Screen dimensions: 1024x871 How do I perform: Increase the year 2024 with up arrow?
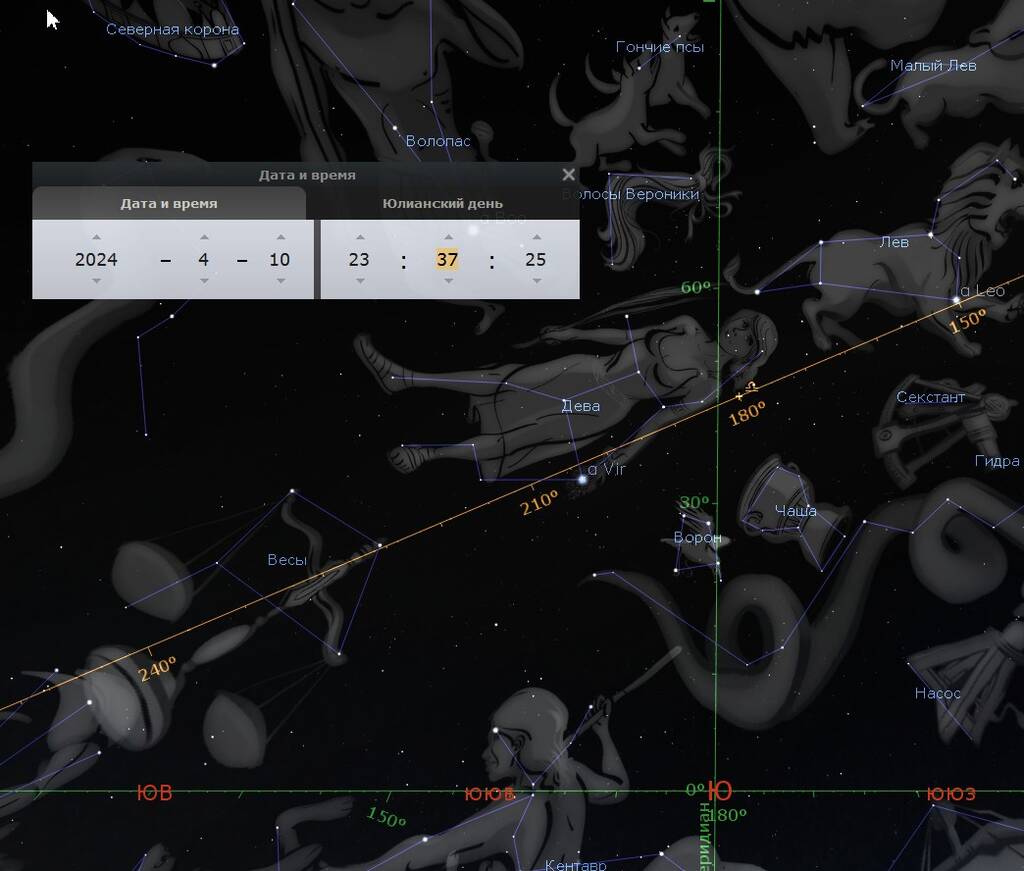pyautogui.click(x=97, y=237)
